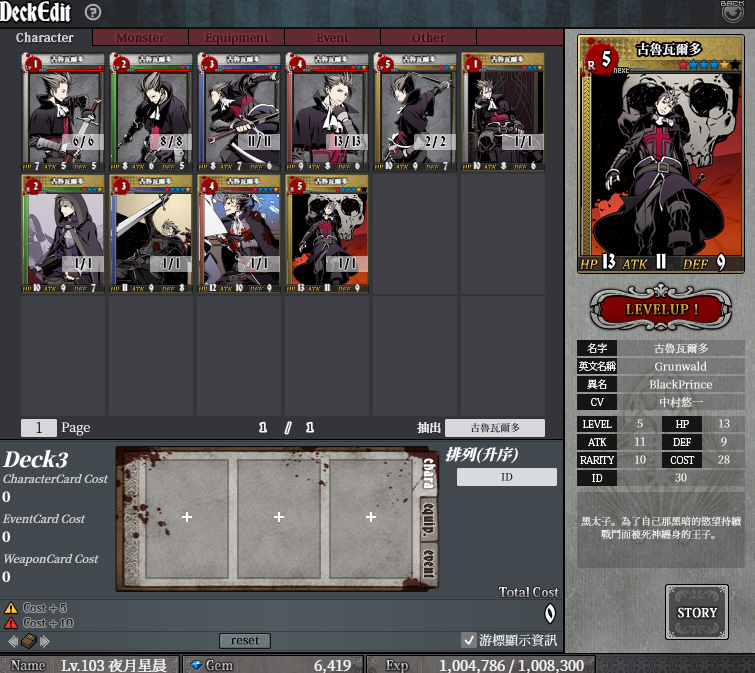Screen dimensions: 755x673
Task: Select the rare level 1 throne card
Action: pyautogui.click(x=503, y=112)
